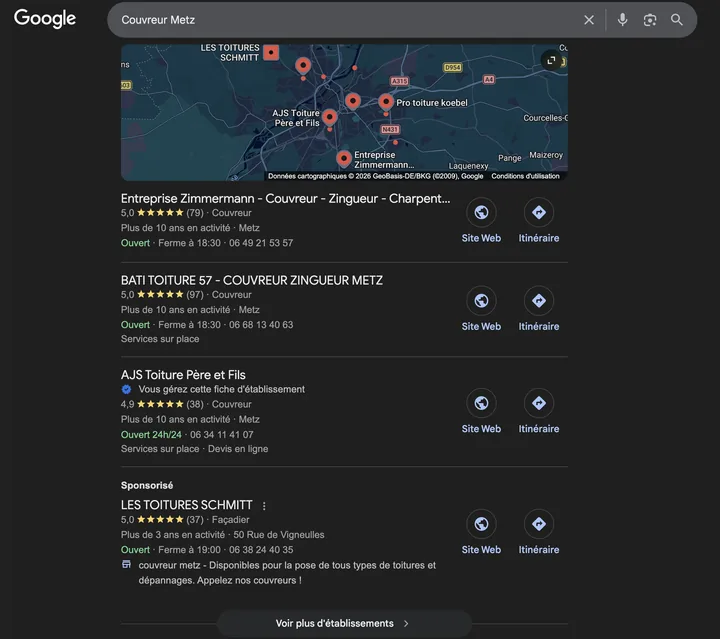Open Site Web icon for LES TOITURES SCHMITT

(x=481, y=524)
